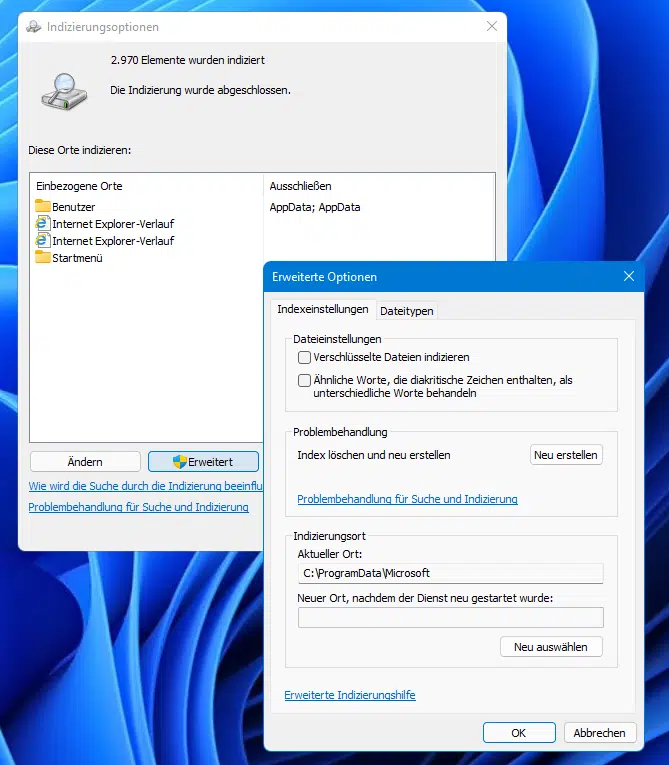Click the shield icon on Erweitert button
Screen dimensions: 669x765
tap(179, 462)
